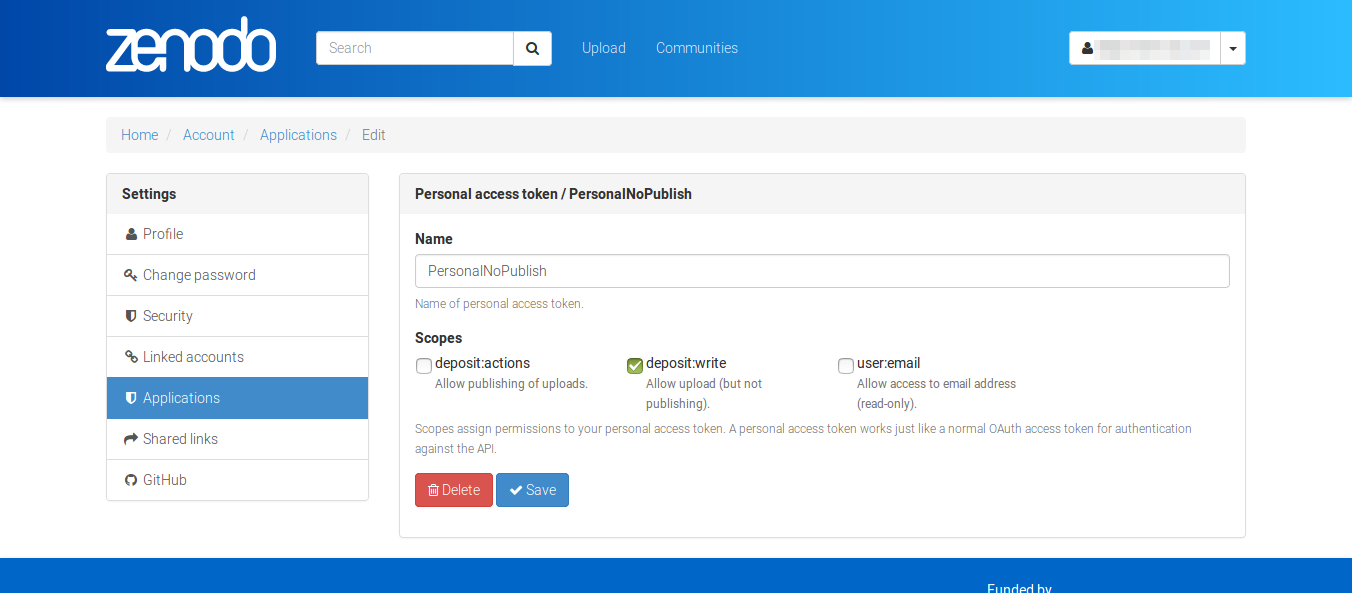
Task: Click the Linked accounts chain icon
Action: 130,356
